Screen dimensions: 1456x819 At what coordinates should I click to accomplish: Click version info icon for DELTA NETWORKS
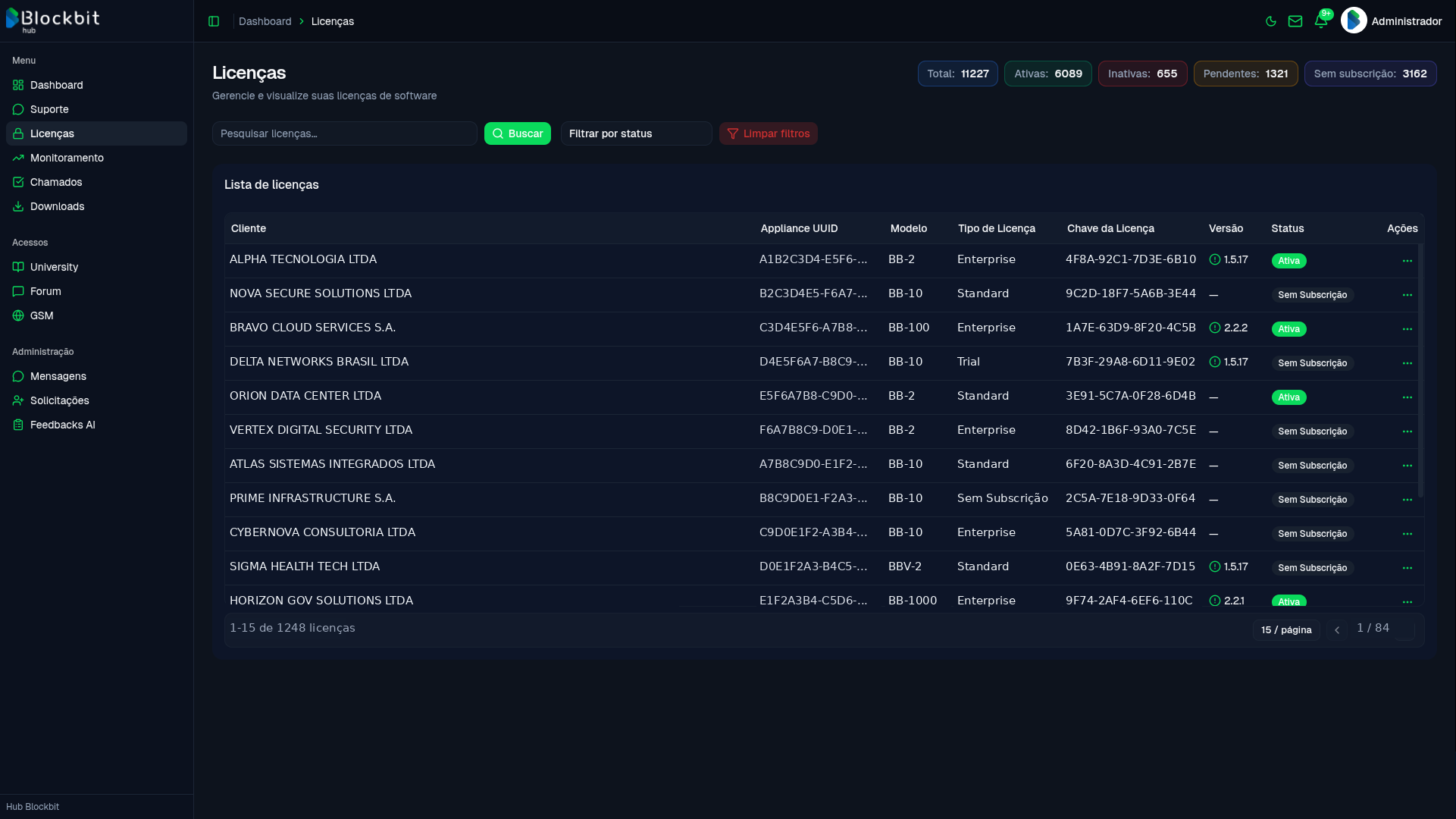click(x=1215, y=362)
